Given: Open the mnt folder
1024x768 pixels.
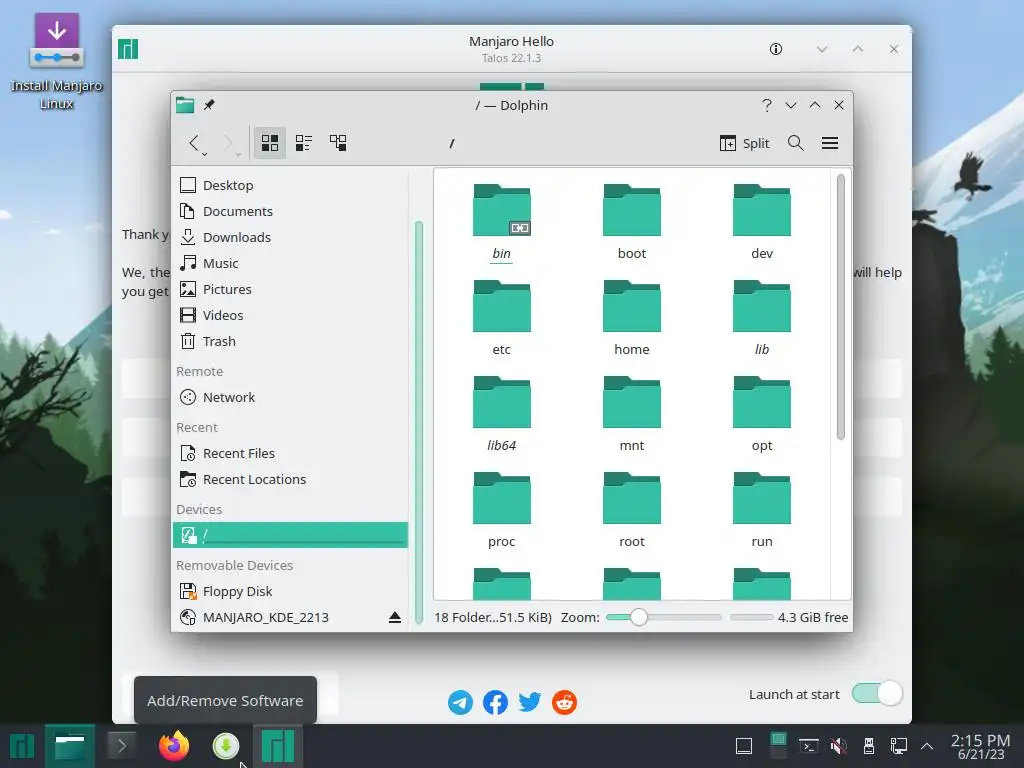Looking at the screenshot, I should tap(632, 414).
